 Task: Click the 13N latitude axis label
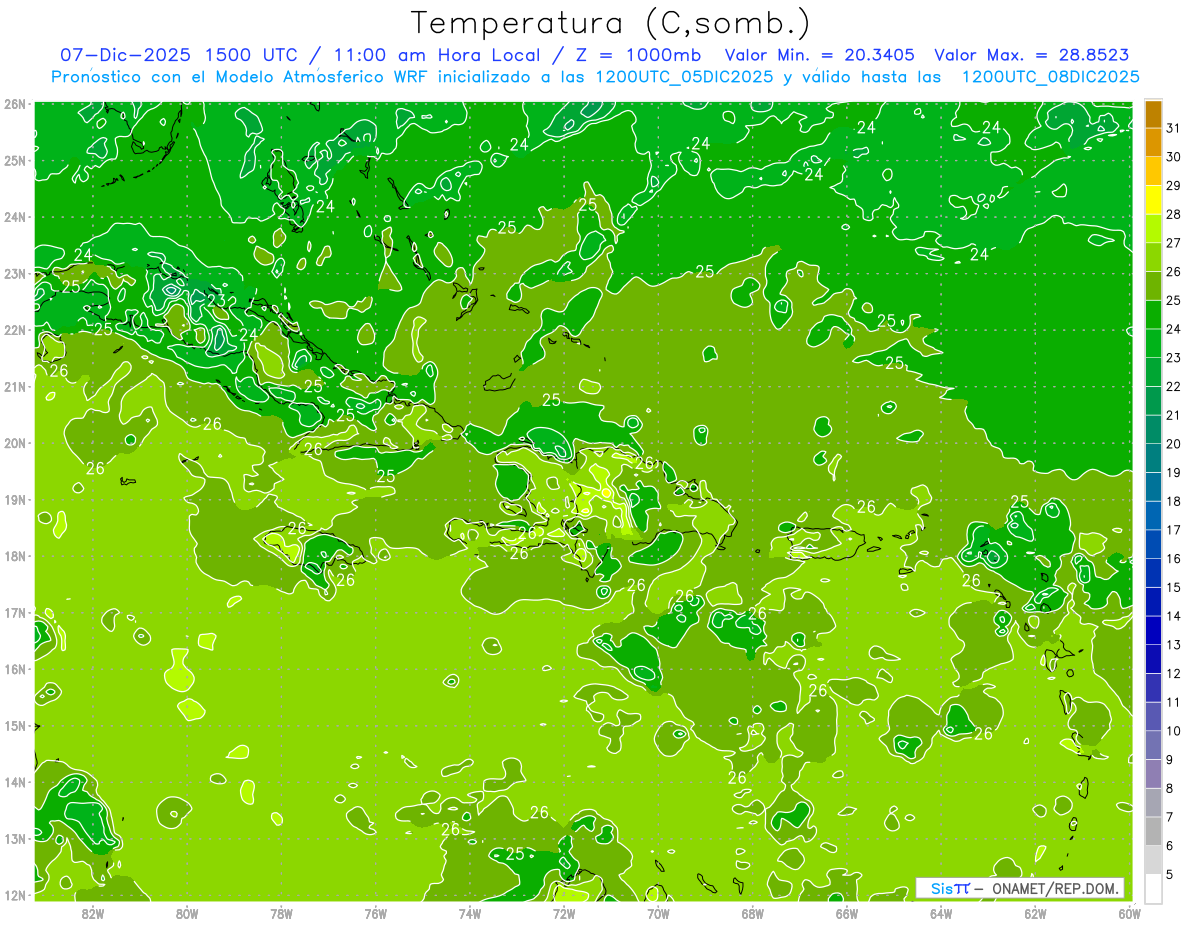click(x=15, y=838)
